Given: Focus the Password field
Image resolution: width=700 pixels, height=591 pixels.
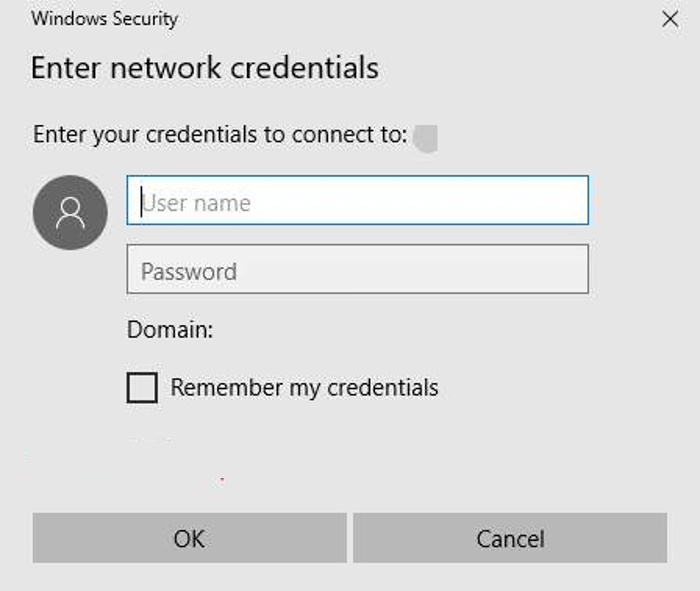Looking at the screenshot, I should [x=357, y=269].
